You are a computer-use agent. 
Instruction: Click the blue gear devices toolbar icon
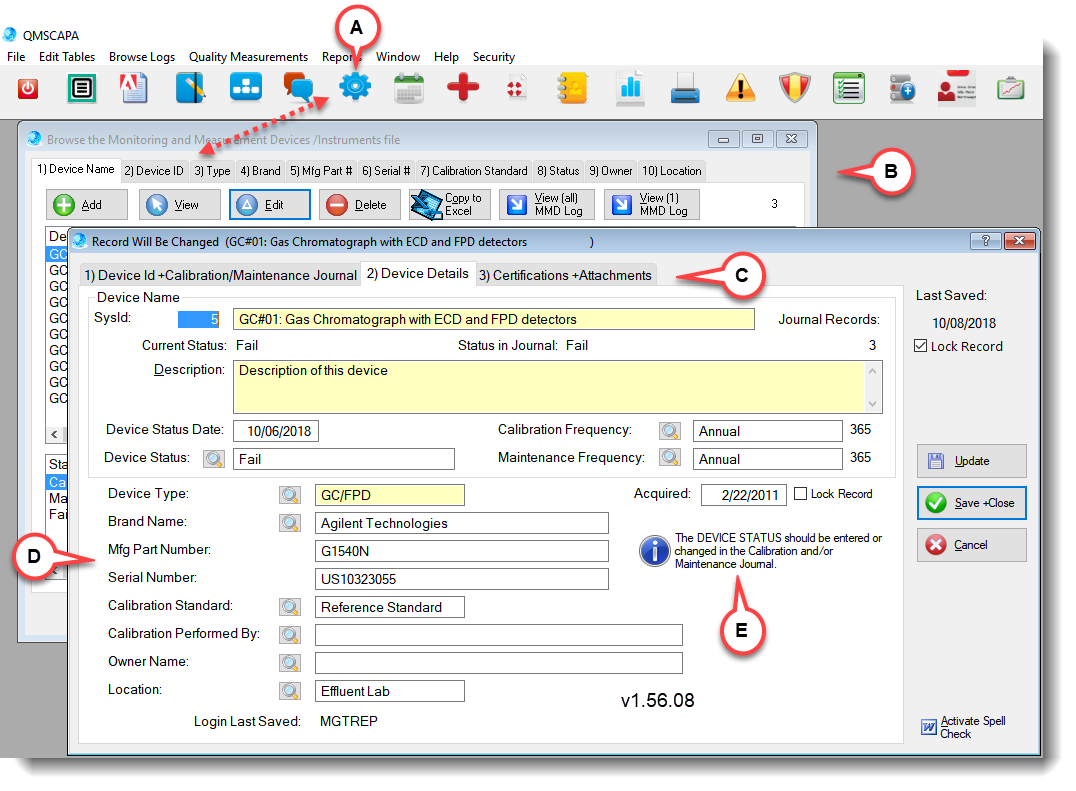[355, 88]
